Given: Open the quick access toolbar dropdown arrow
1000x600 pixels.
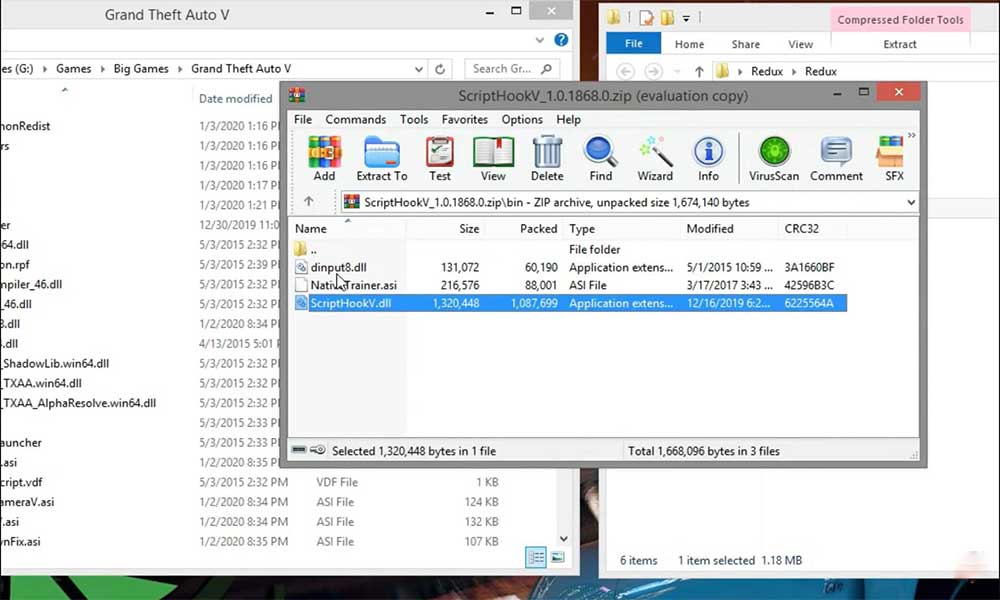Looking at the screenshot, I should [686, 18].
